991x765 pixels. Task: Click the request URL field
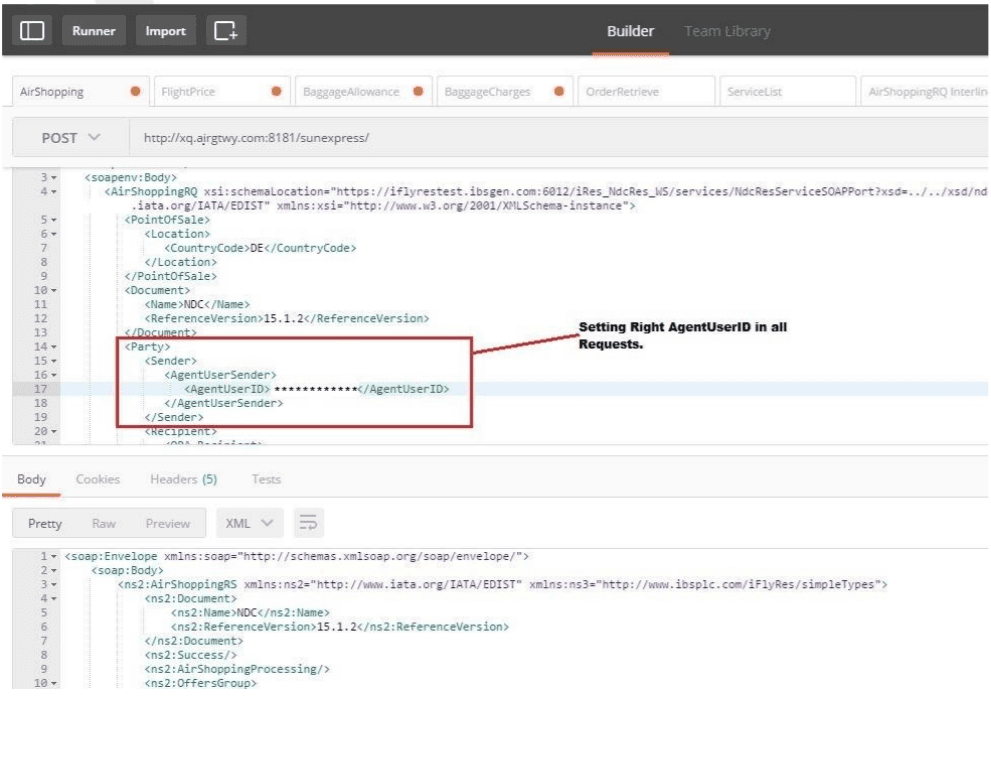[559, 137]
